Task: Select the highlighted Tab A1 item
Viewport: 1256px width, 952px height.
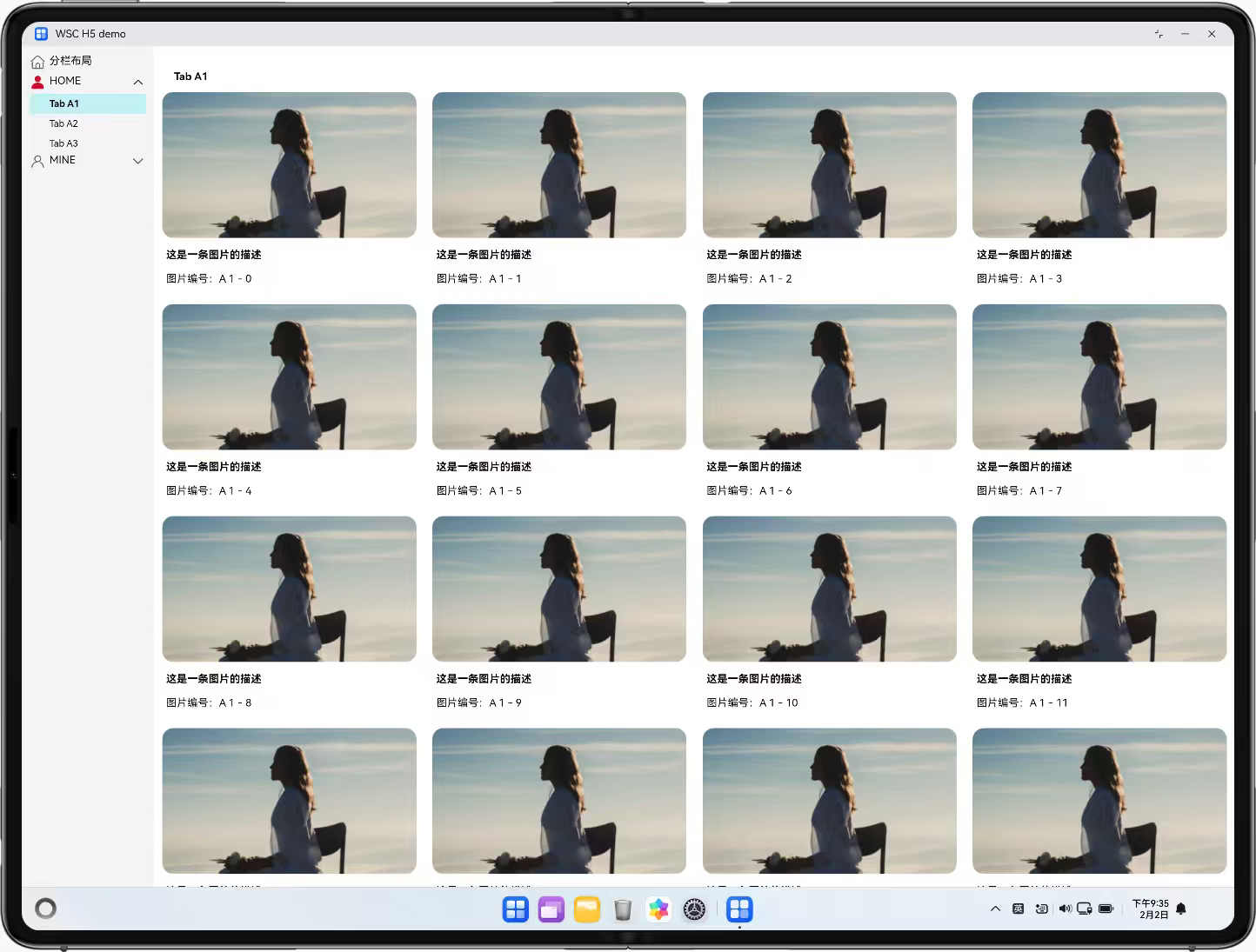Action: pos(64,103)
